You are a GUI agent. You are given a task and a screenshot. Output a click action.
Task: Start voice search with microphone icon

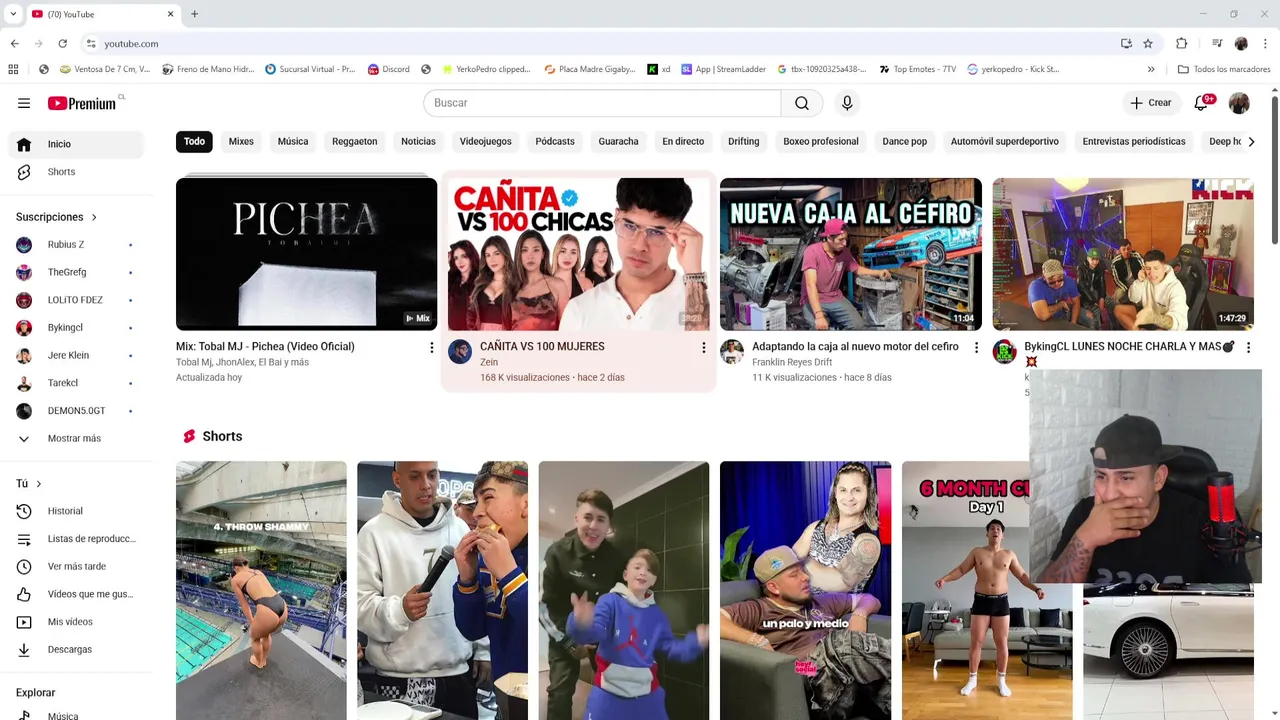point(847,103)
